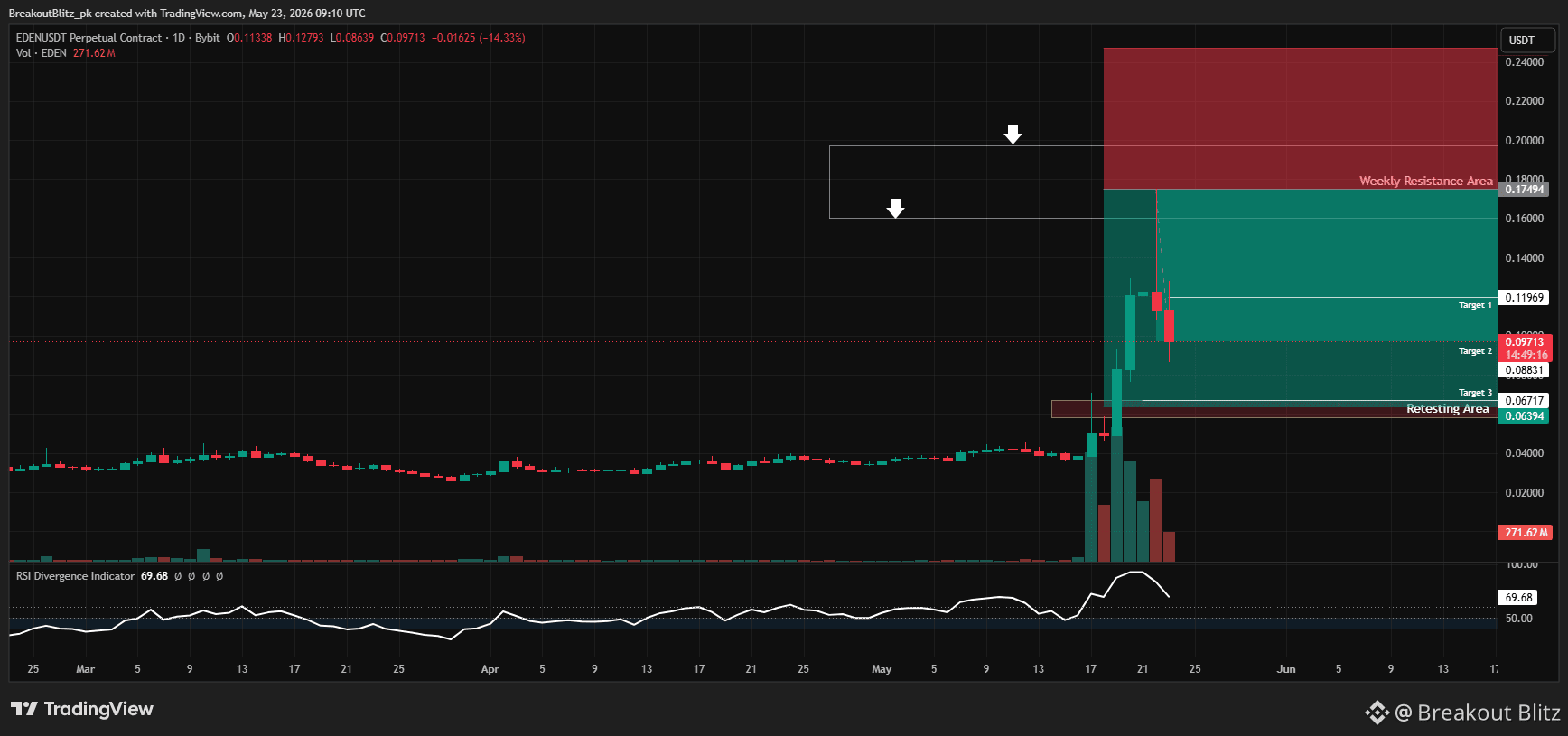1568x736 pixels.
Task: Click the Mar label on time axis
Action: click(x=85, y=669)
